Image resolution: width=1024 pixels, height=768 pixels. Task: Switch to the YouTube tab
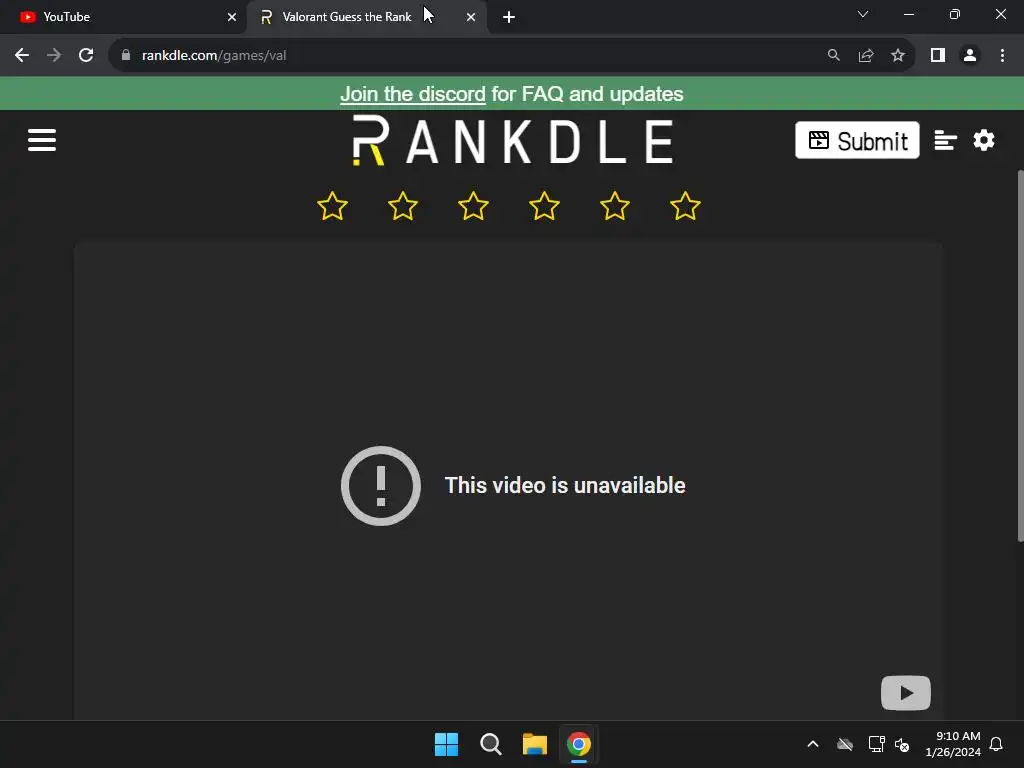[x=123, y=17]
